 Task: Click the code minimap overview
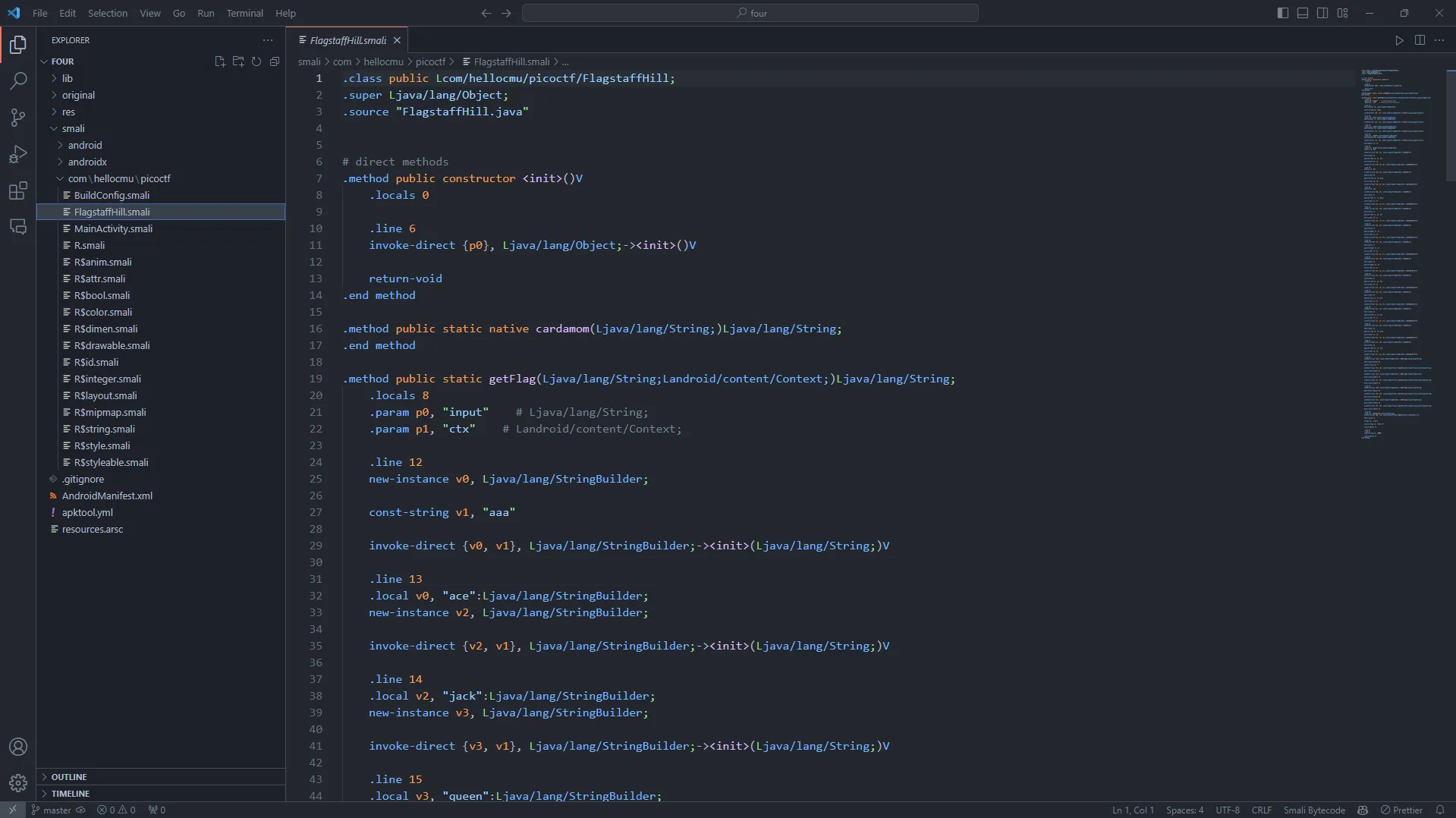click(x=1397, y=254)
